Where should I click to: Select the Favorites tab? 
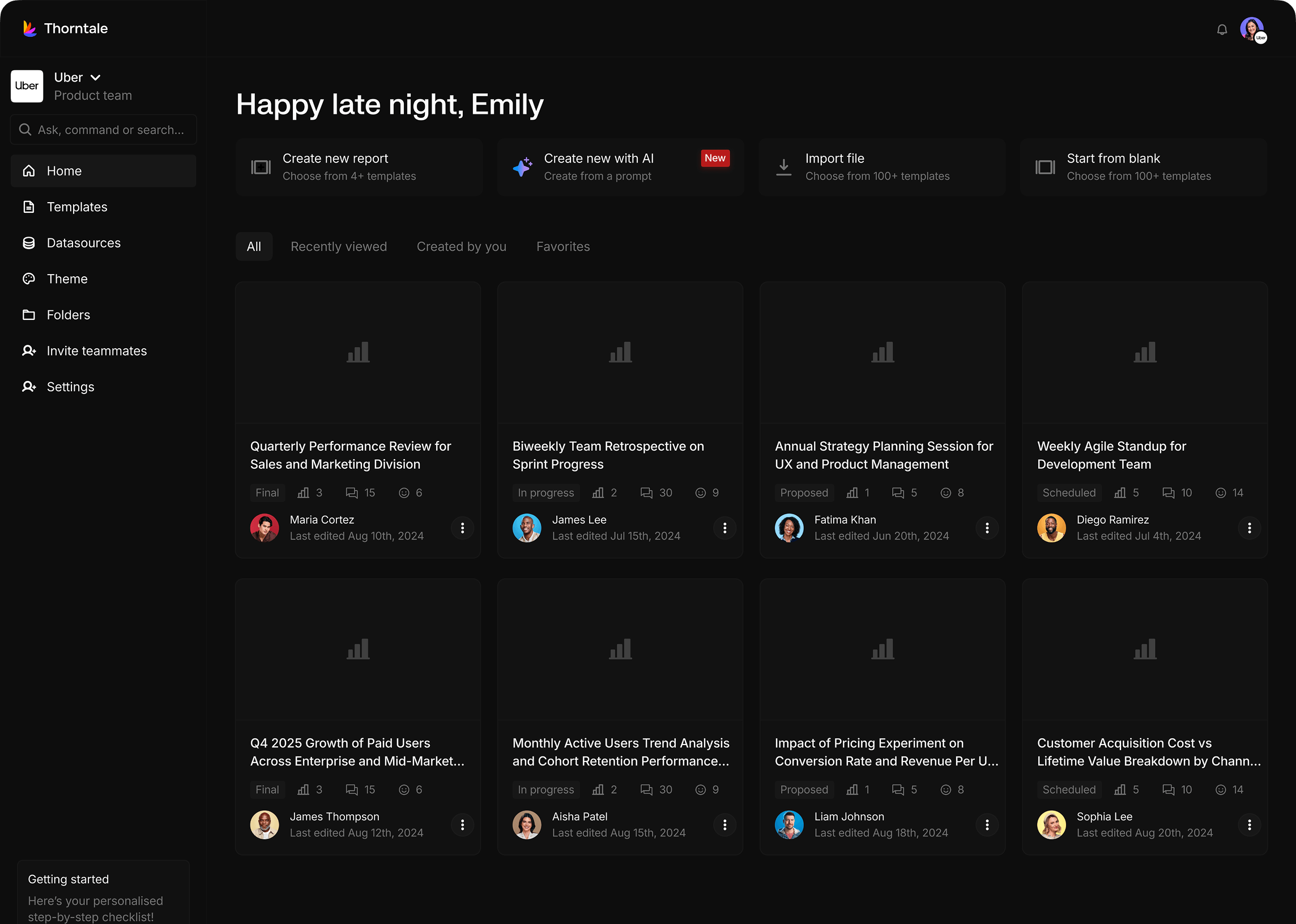point(562,246)
